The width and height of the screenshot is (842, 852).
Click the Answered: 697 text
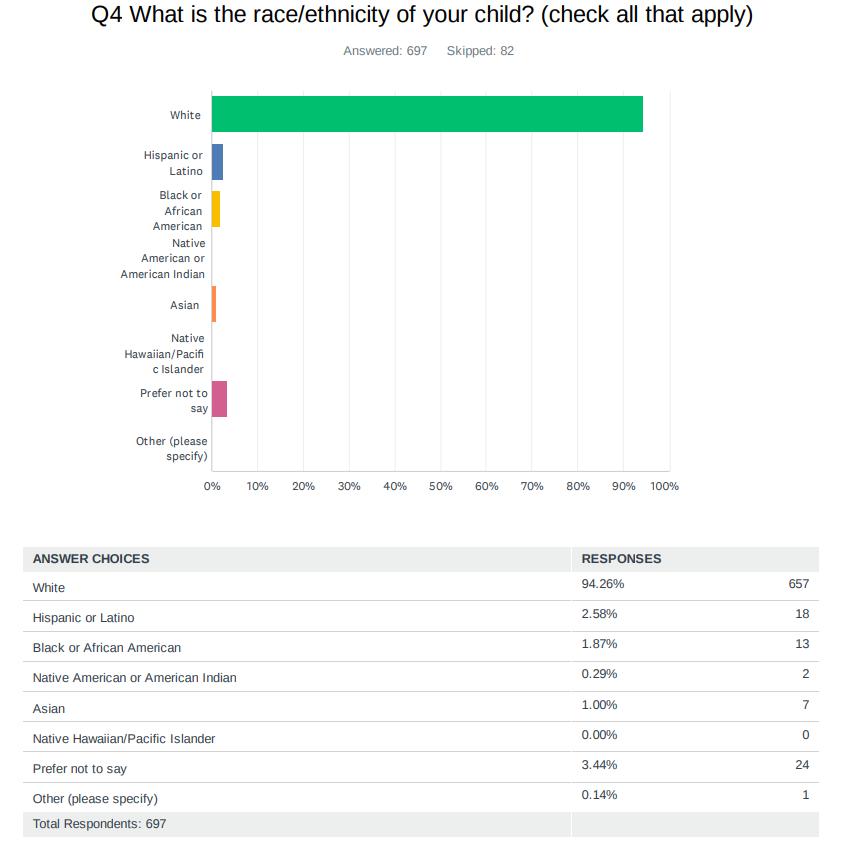click(385, 51)
